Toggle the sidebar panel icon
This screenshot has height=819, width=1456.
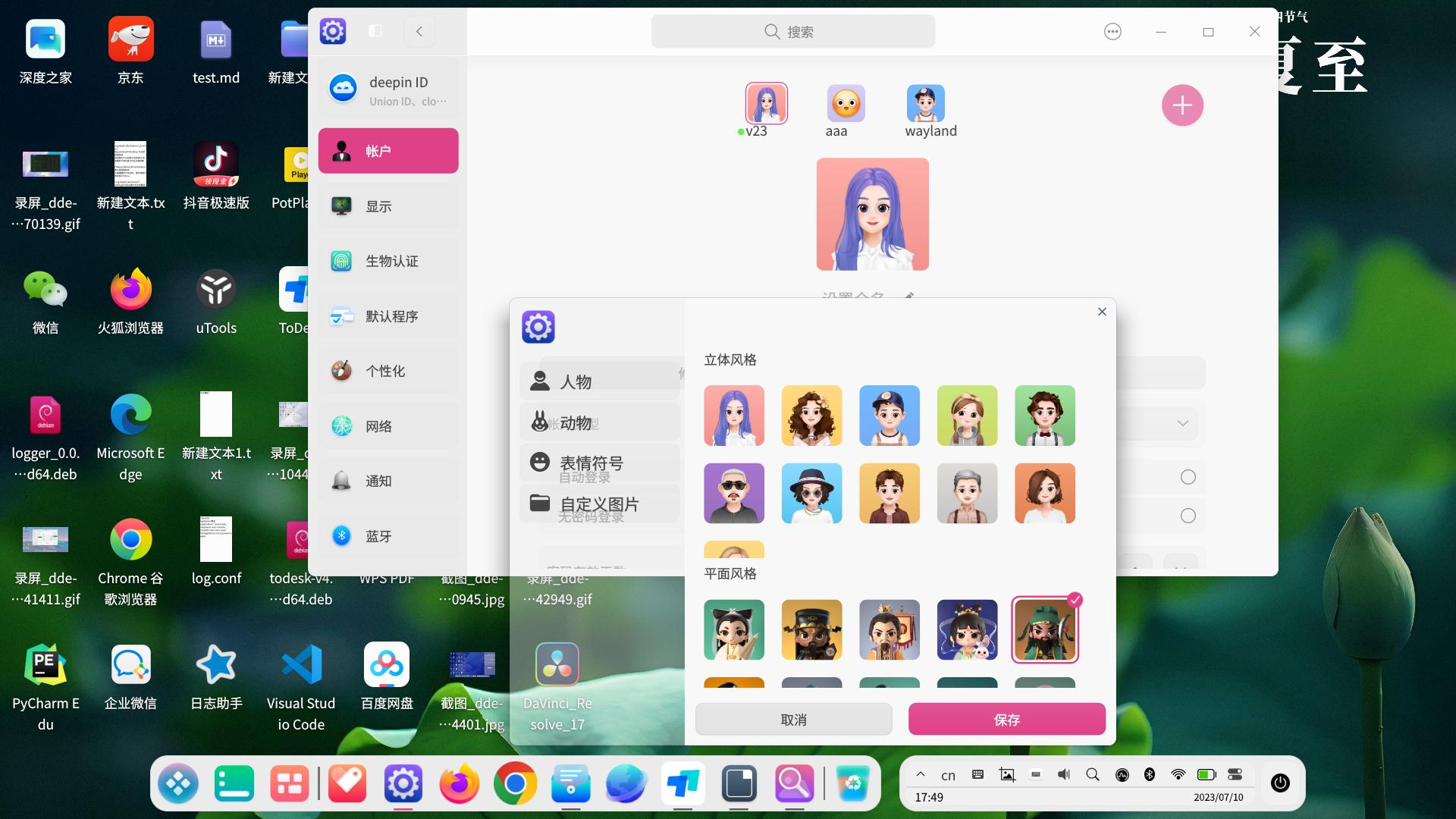coord(375,31)
